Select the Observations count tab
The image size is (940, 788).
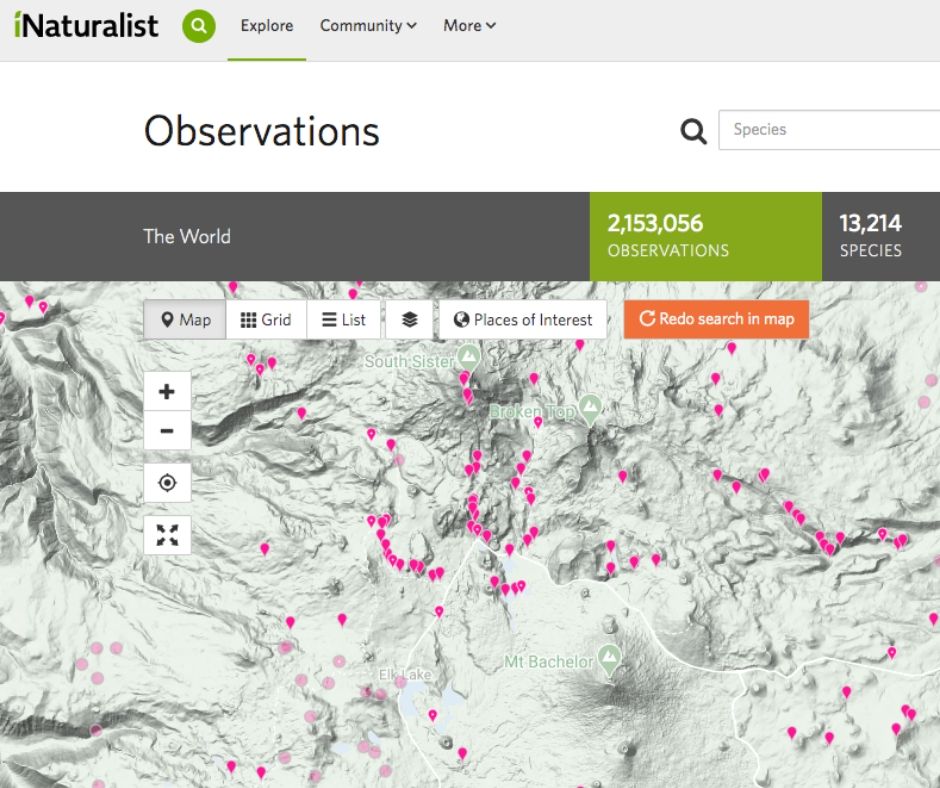tap(706, 236)
